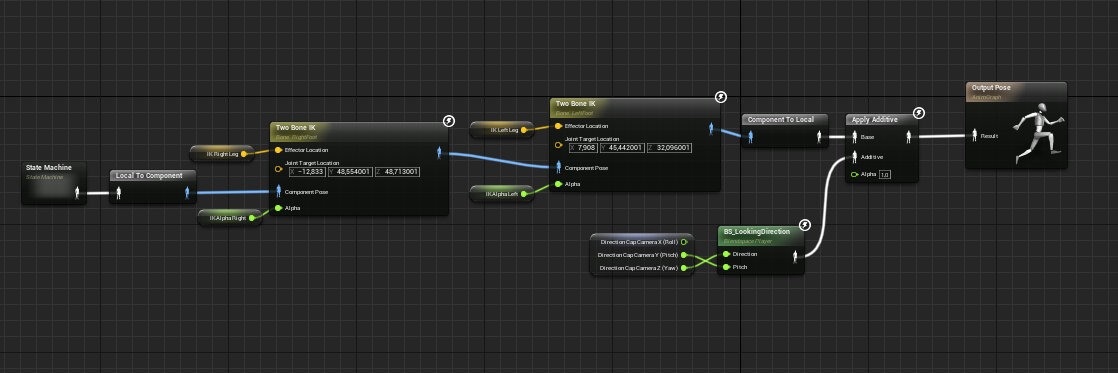Viewport: 1118px width, 373px height.
Task: Click Component To Local output pose pin
Action: pyautogui.click(x=820, y=136)
